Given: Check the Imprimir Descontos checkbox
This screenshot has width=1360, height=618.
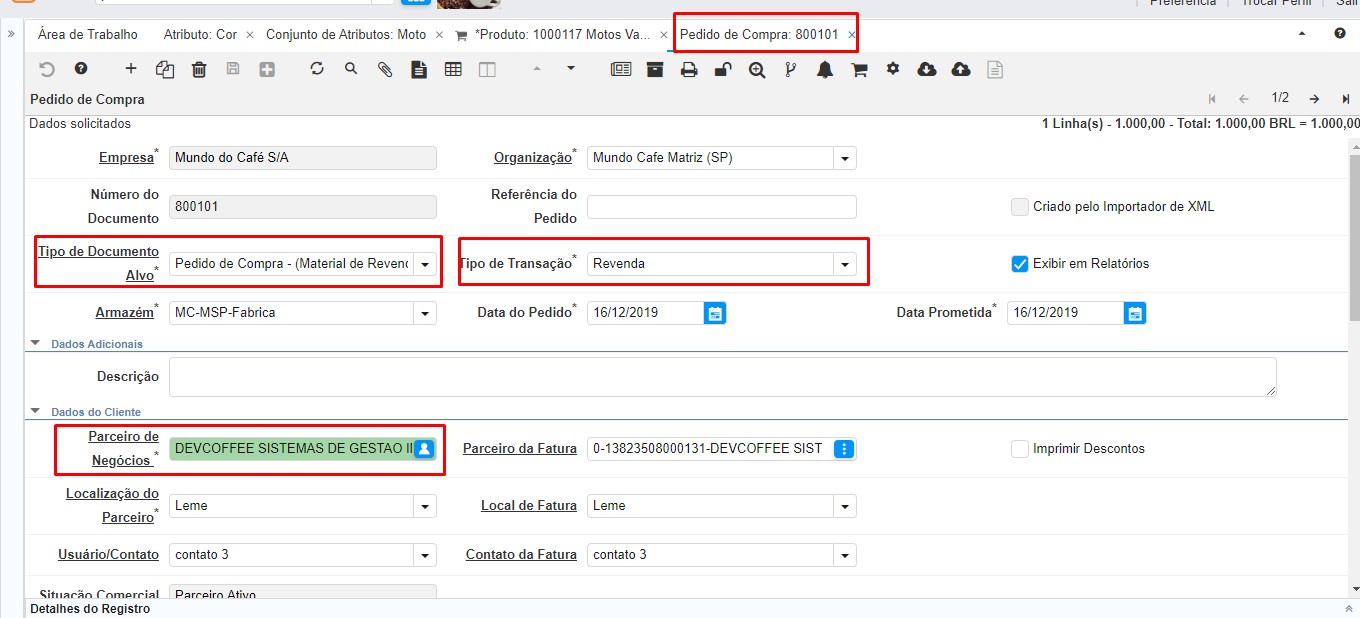Looking at the screenshot, I should (1019, 449).
